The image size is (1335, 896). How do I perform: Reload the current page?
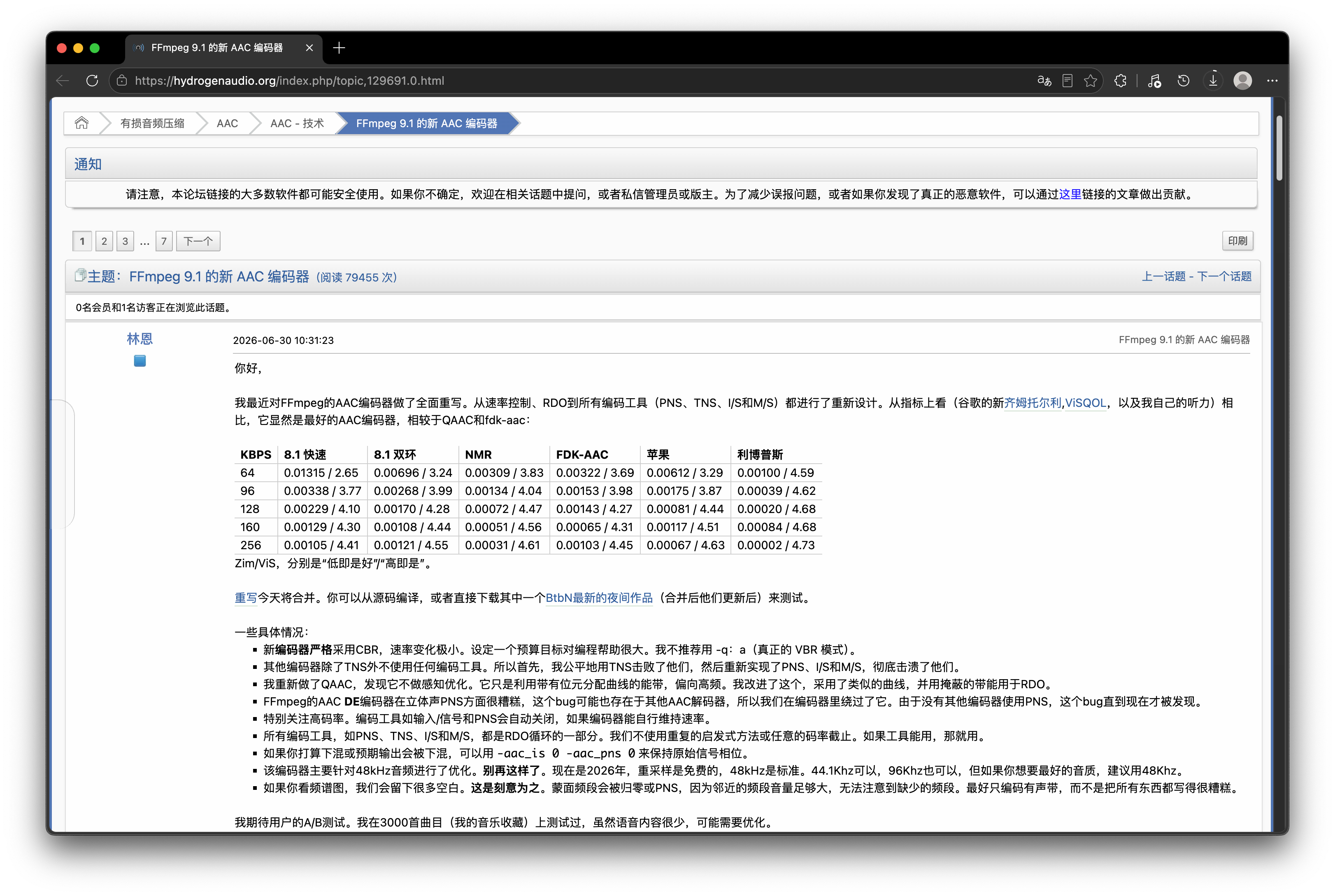[x=92, y=81]
